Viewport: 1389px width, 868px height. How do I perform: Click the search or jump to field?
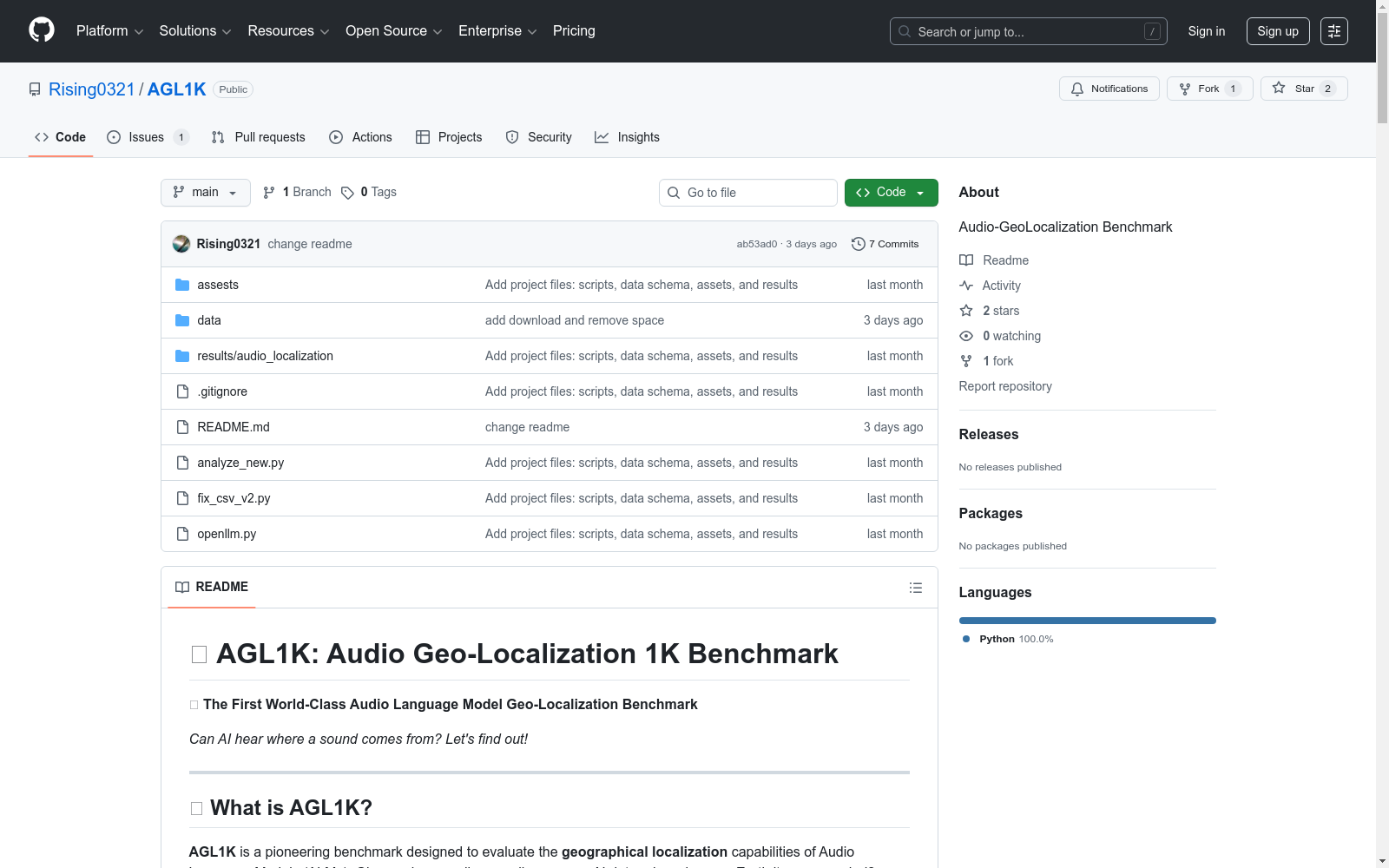click(1029, 31)
